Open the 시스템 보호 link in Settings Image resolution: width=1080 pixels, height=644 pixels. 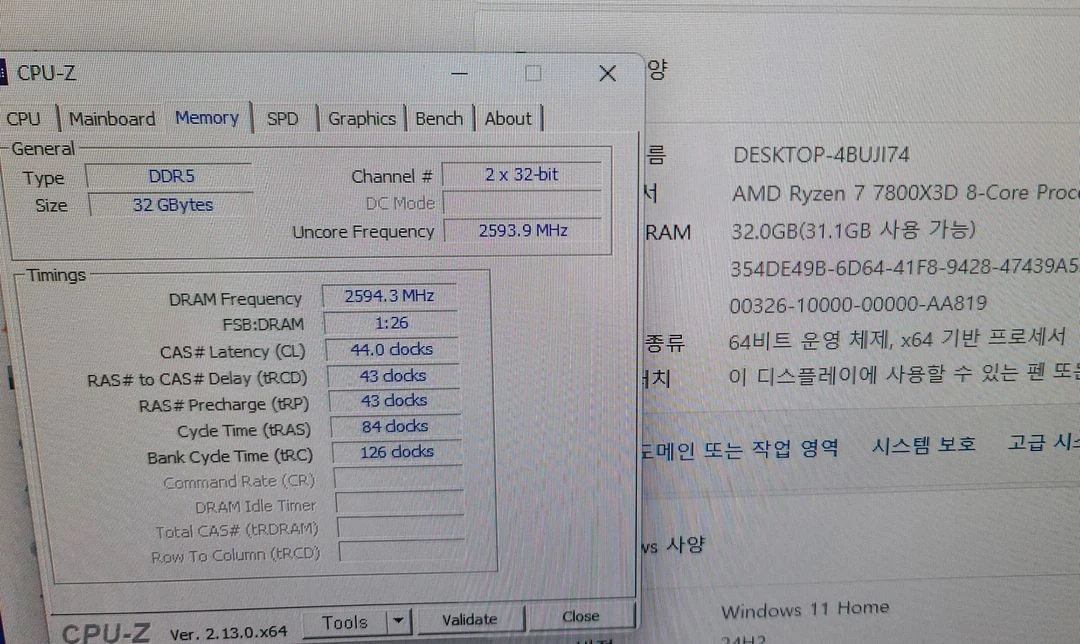pyautogui.click(x=924, y=445)
